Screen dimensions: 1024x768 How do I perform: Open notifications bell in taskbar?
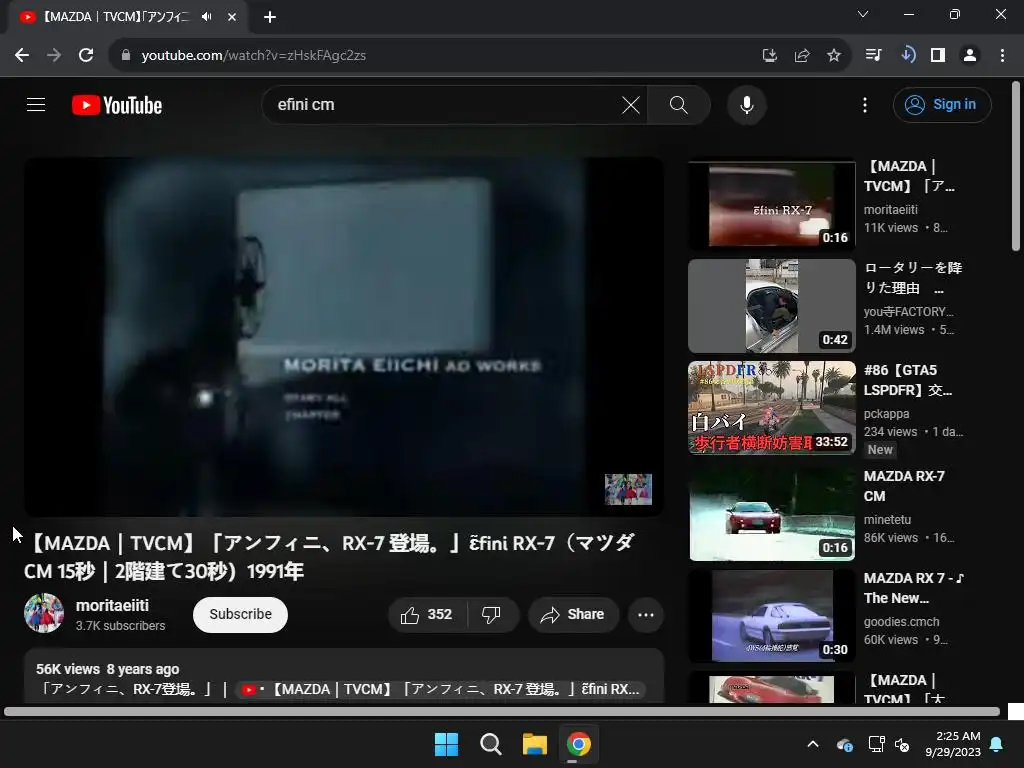click(997, 744)
